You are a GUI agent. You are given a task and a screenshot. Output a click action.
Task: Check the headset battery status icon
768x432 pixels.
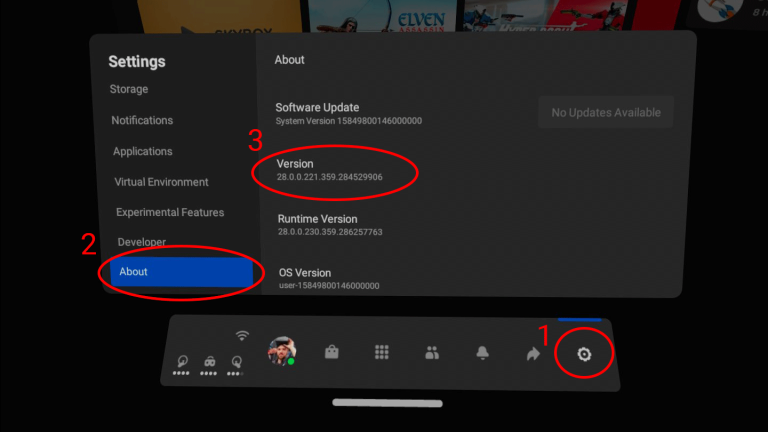click(x=209, y=363)
